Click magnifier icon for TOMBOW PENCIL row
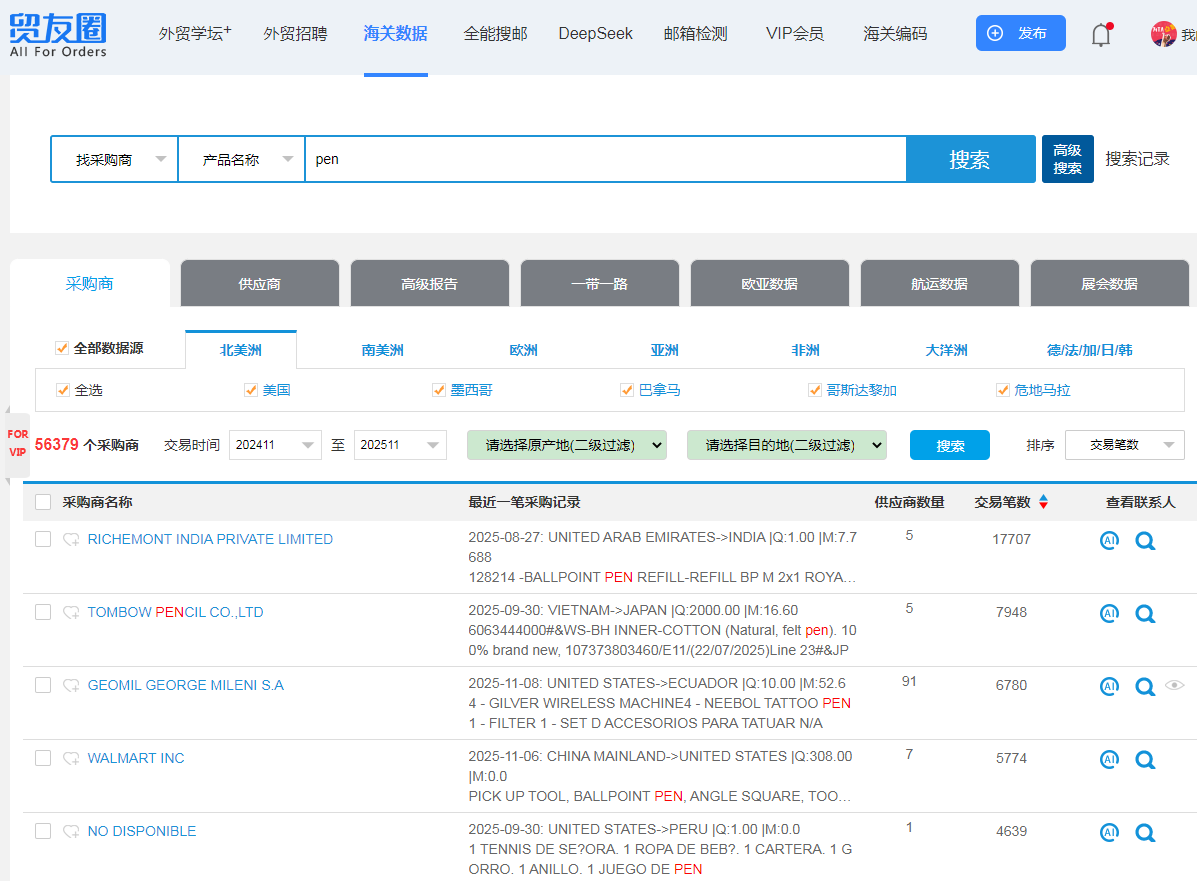1197x881 pixels. click(x=1145, y=614)
